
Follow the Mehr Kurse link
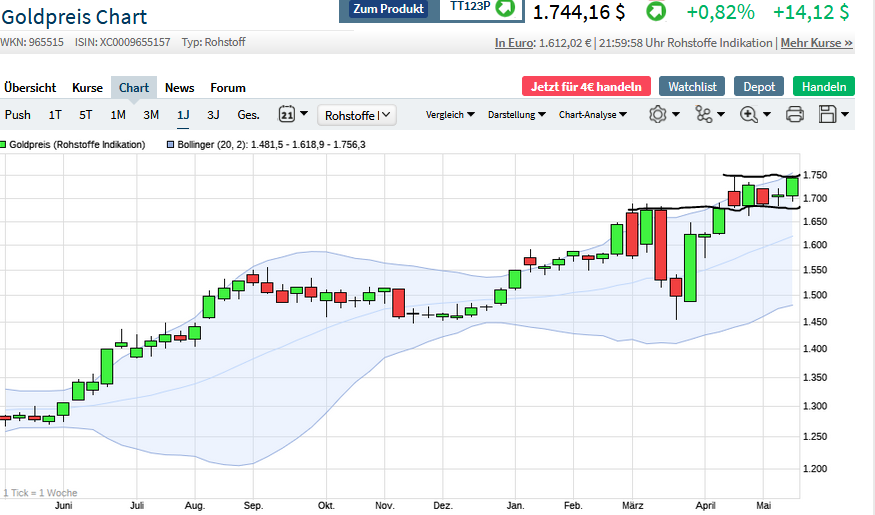coord(816,43)
